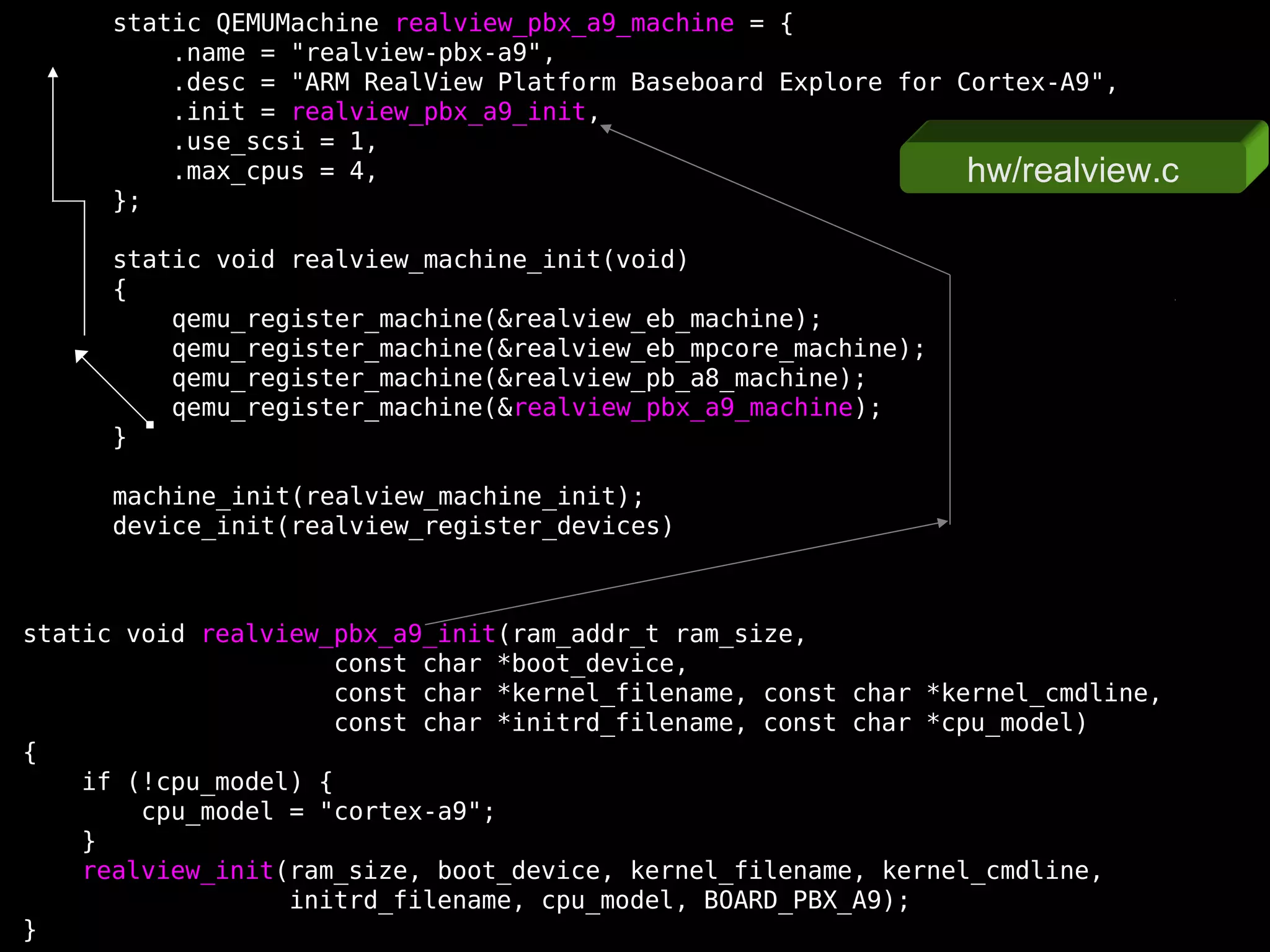This screenshot has height=952, width=1270.
Task: Click BOARD_PBX_A9 argument
Action: point(793,901)
